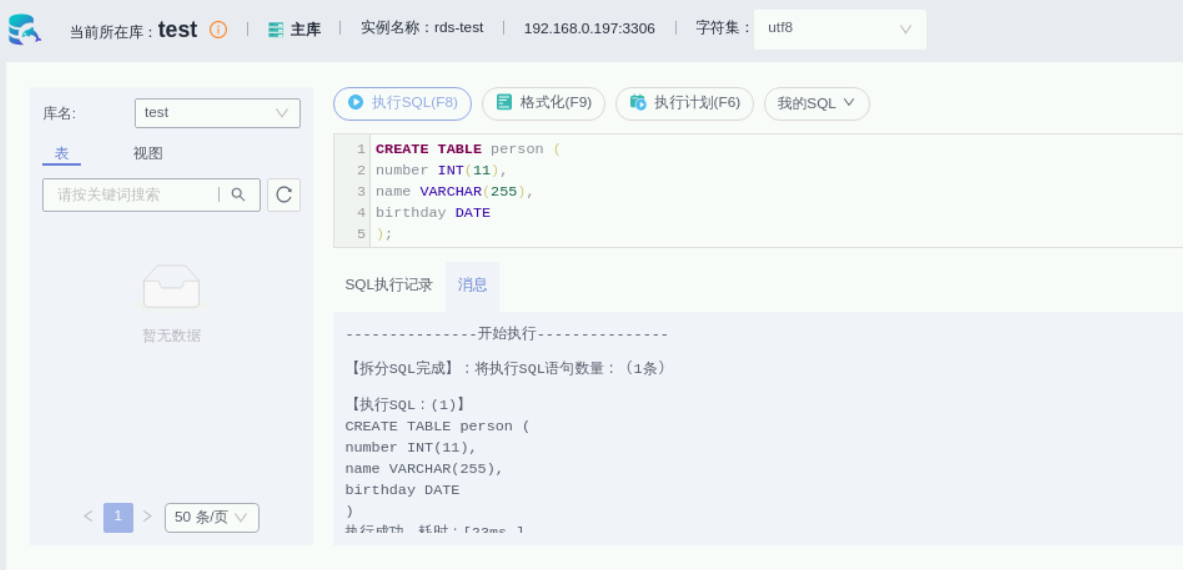
Task: Click the 实例名称：rds-test label
Action: (422, 28)
